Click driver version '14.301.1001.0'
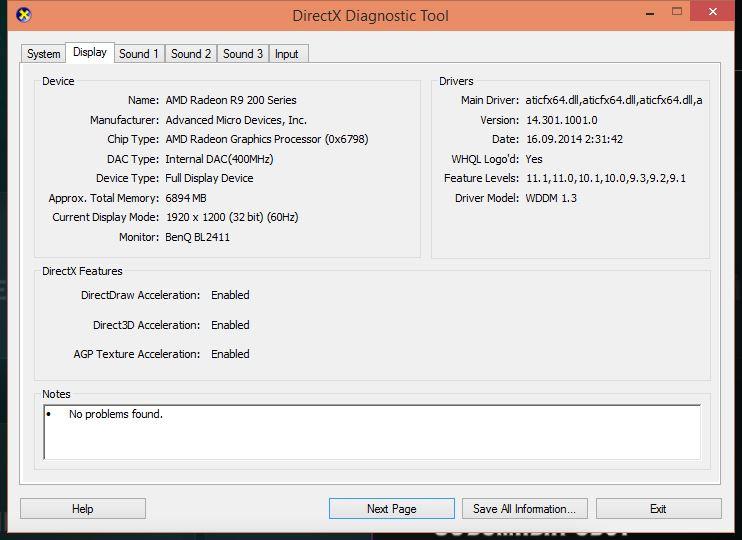Viewport: 742px width, 540px height. point(562,120)
